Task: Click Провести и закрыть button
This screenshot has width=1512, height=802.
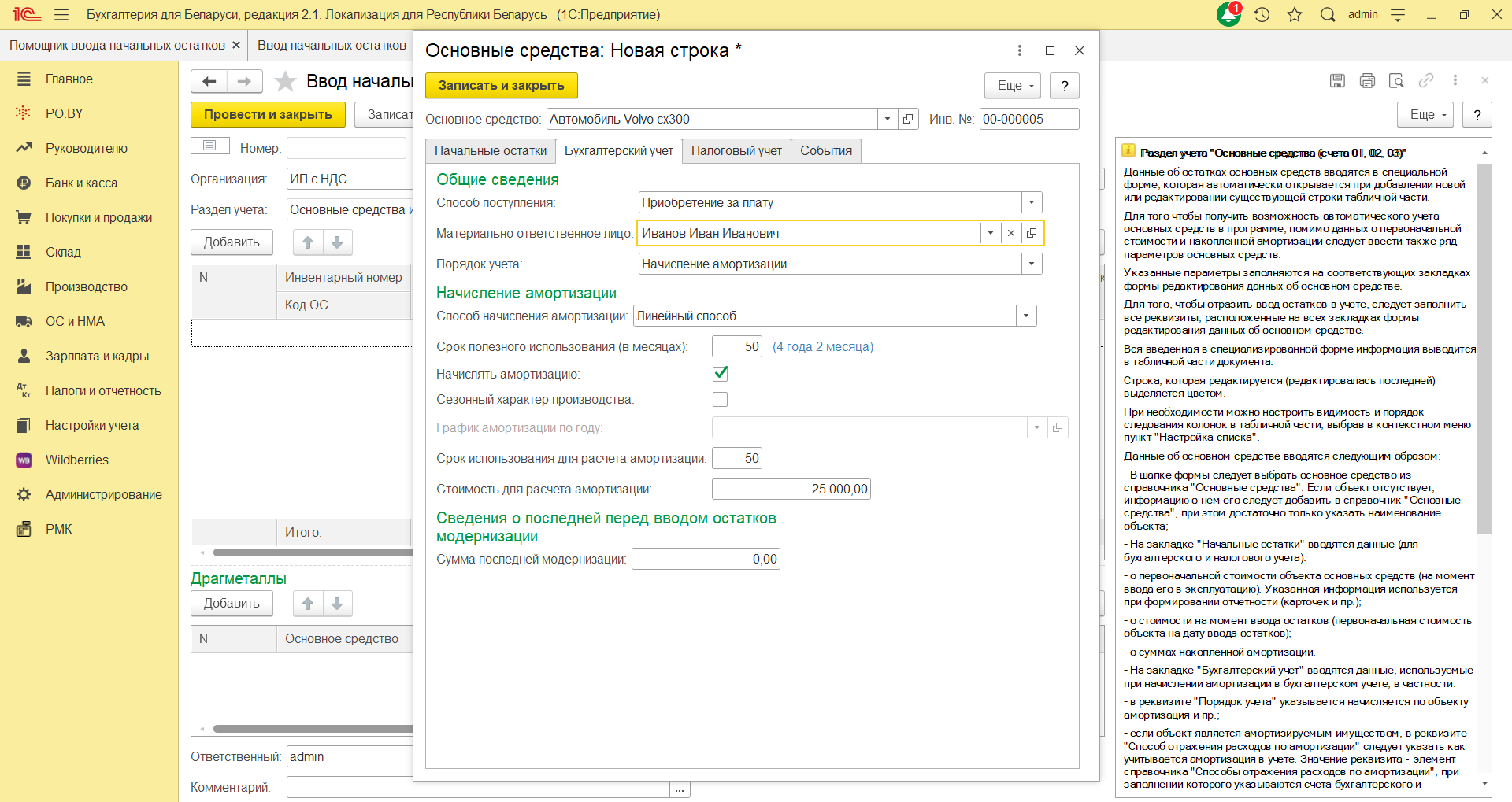Action: coord(268,114)
